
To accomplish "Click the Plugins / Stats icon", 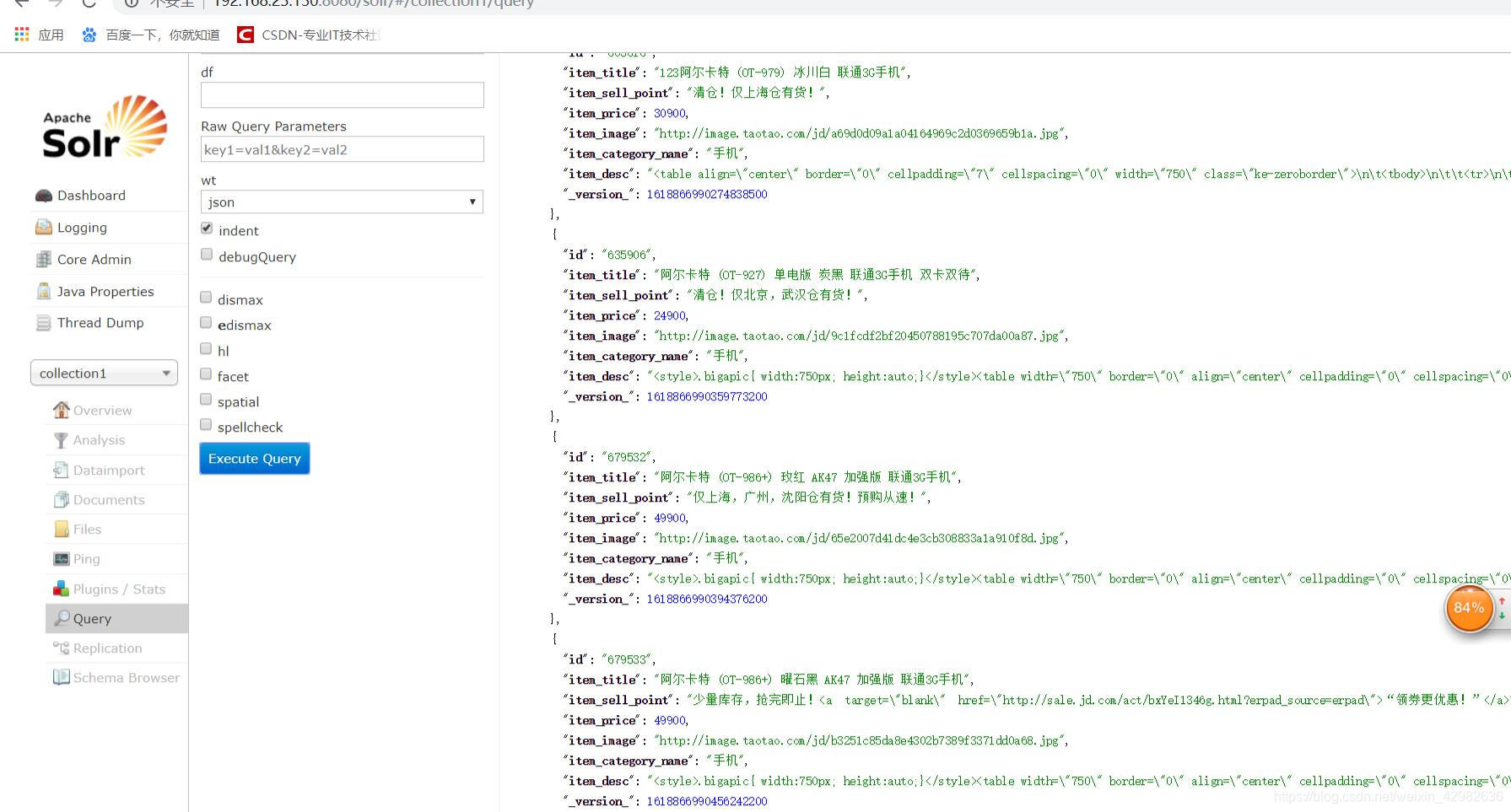I will tap(61, 589).
